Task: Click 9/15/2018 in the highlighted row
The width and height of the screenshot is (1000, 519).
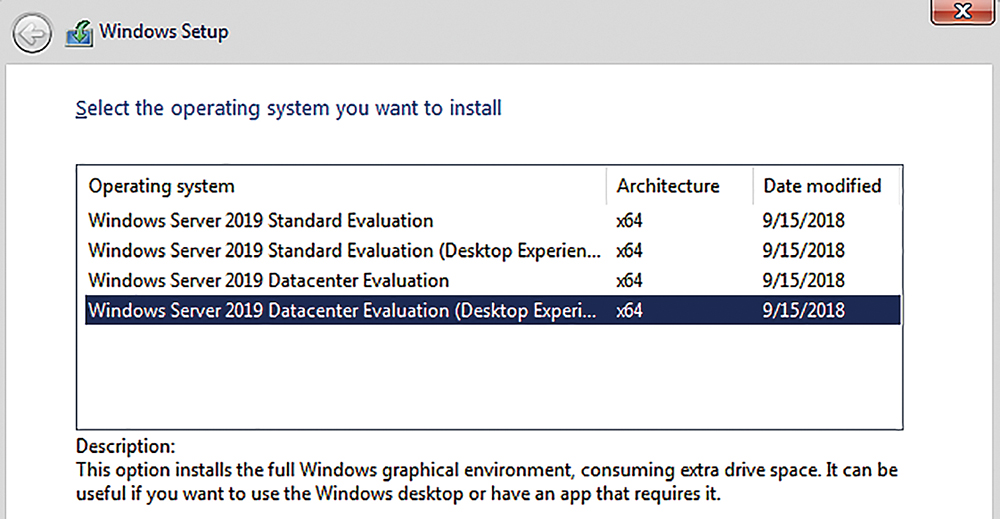Action: tap(804, 311)
